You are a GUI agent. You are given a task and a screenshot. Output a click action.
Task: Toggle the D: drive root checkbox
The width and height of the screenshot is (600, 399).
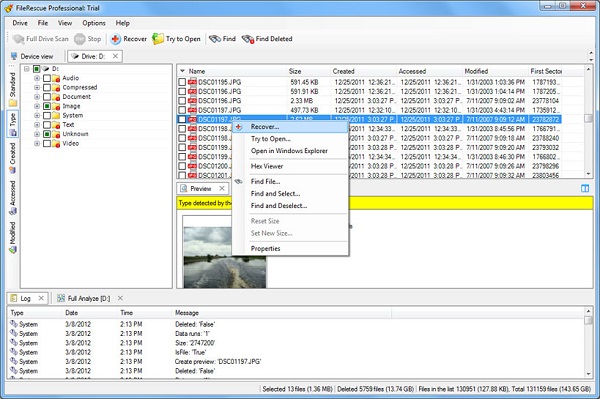pyautogui.click(x=36, y=69)
